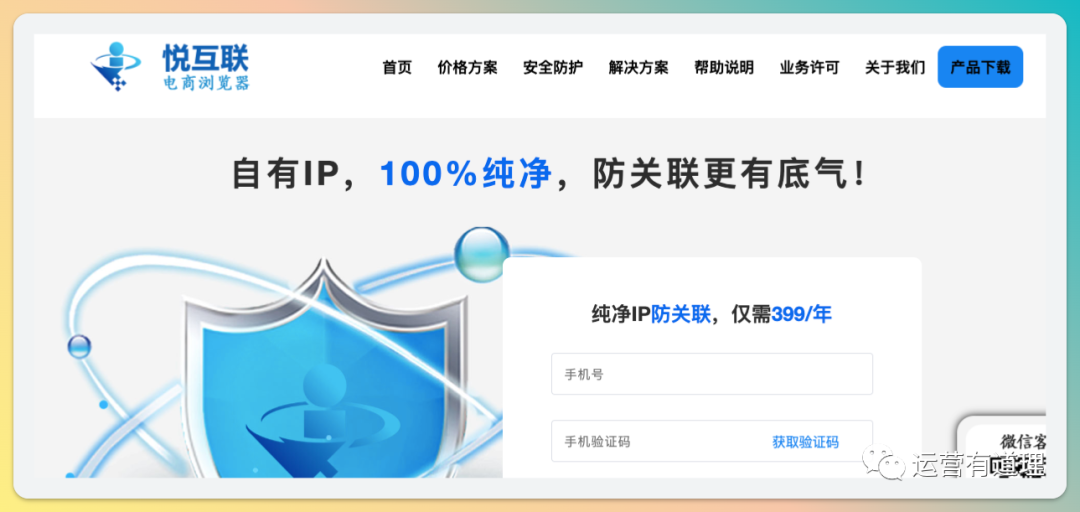
Task: Click the small blue orb on left orbit
Action: click(79, 346)
